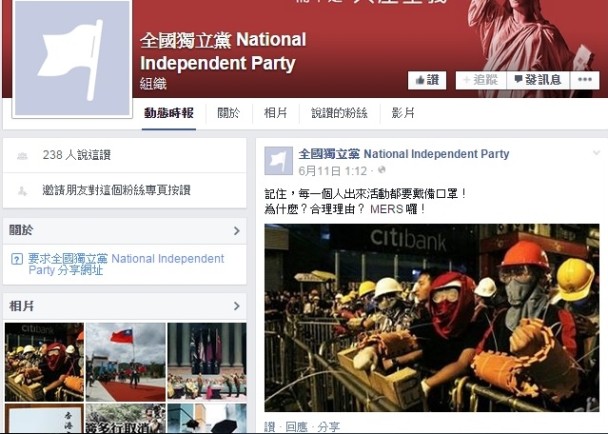Open the 相片 Photos tab
The height and width of the screenshot is (434, 608).
(276, 113)
